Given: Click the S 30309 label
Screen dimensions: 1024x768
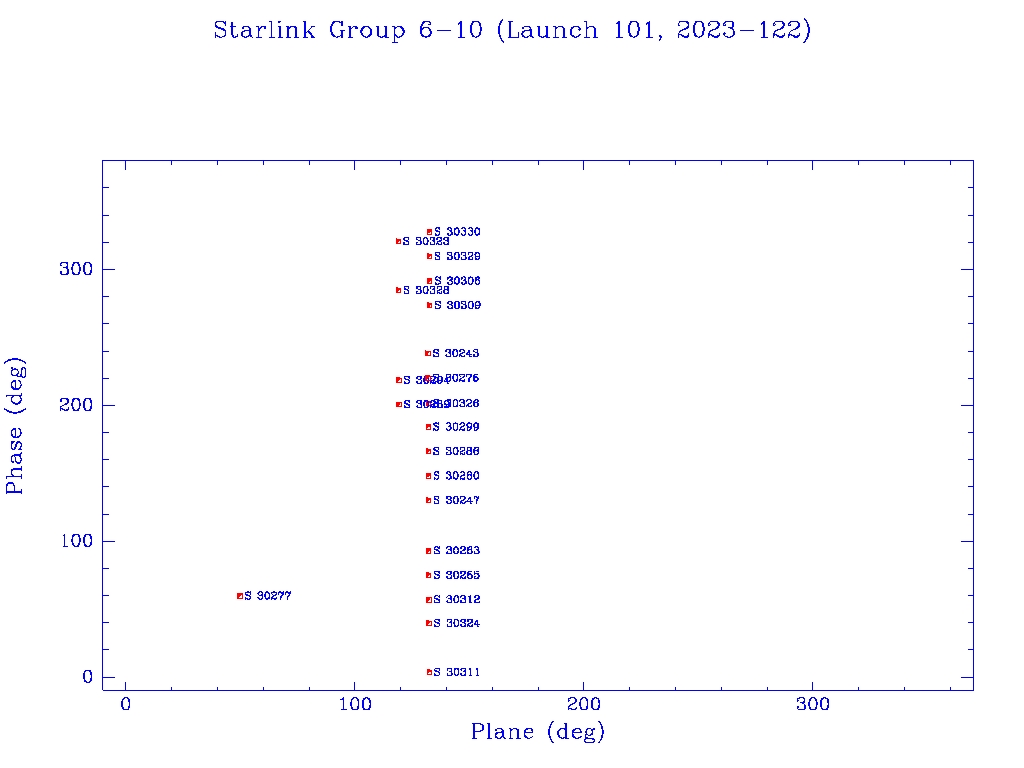Looking at the screenshot, I should (x=457, y=305).
